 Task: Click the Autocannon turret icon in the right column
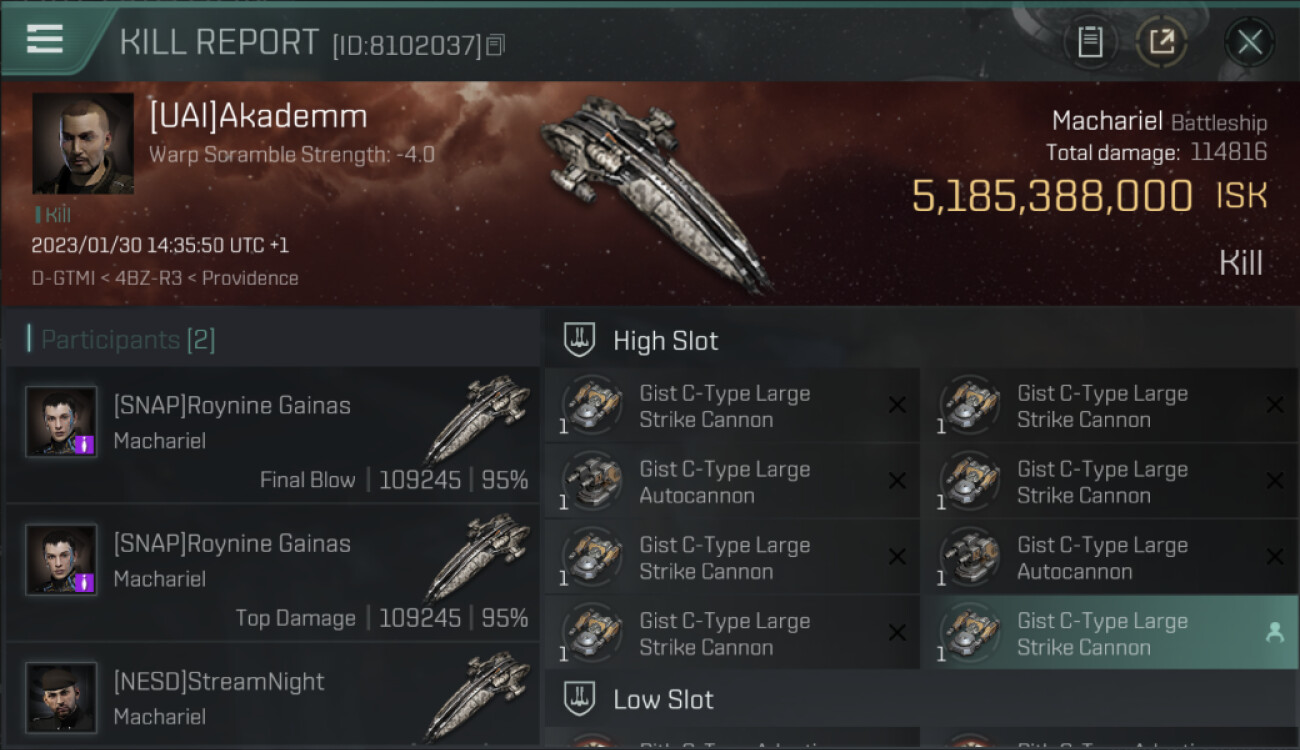pyautogui.click(x=969, y=558)
